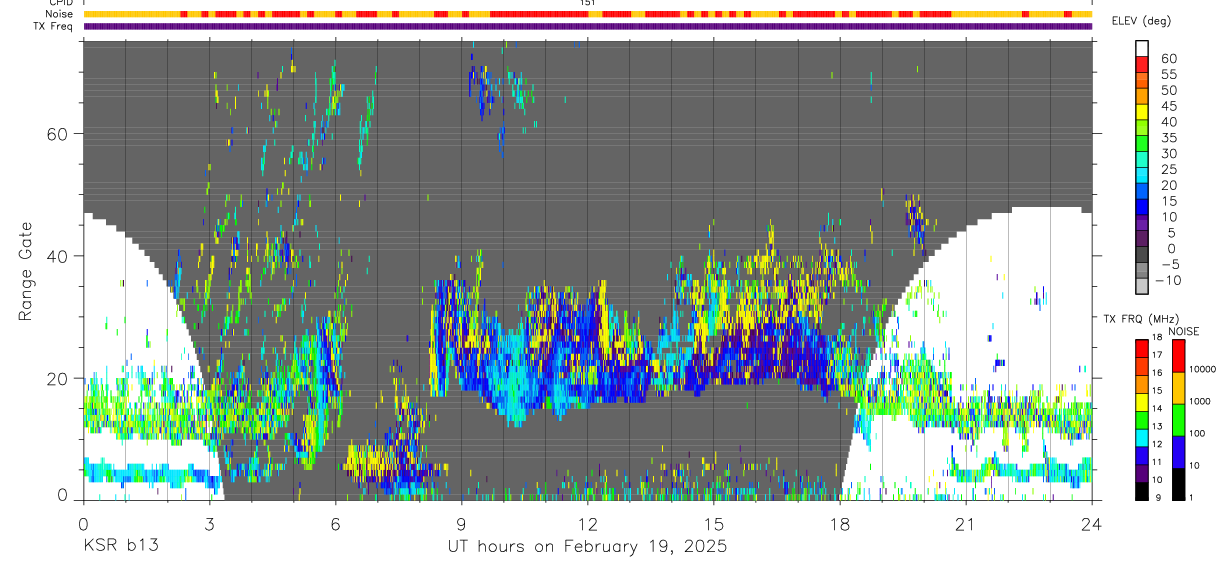This screenshot has height=567, width=1228.
Task: Click the white top box of elevation scale
Action: [1142, 46]
